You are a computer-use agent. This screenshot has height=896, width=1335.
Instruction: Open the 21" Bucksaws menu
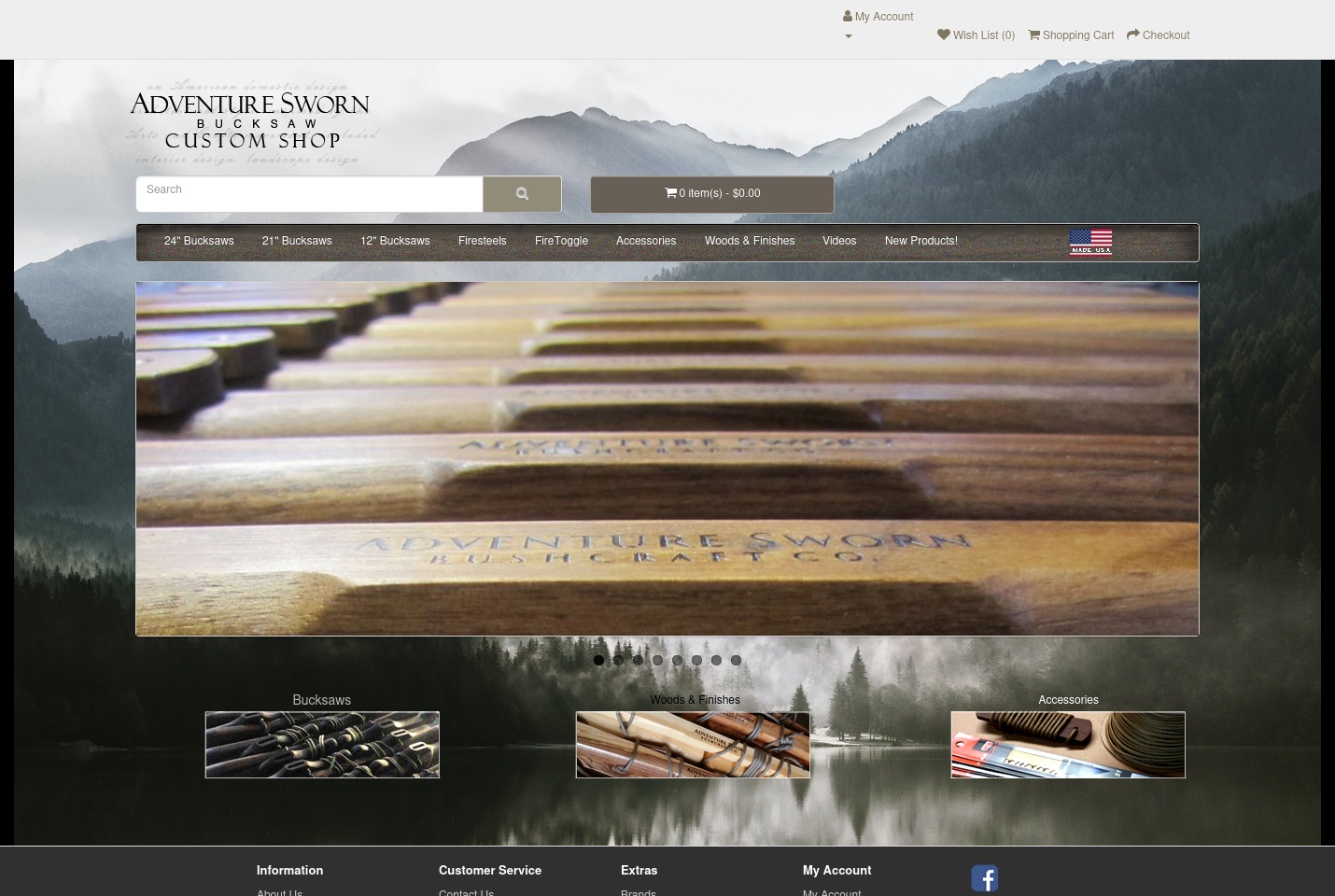(x=297, y=241)
